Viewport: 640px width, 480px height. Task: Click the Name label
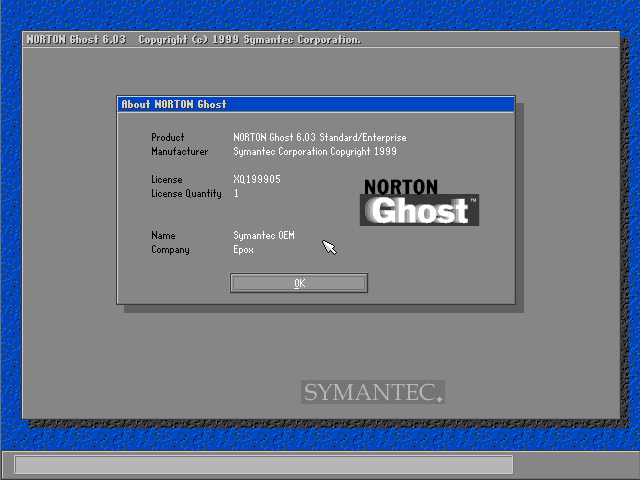[163, 236]
